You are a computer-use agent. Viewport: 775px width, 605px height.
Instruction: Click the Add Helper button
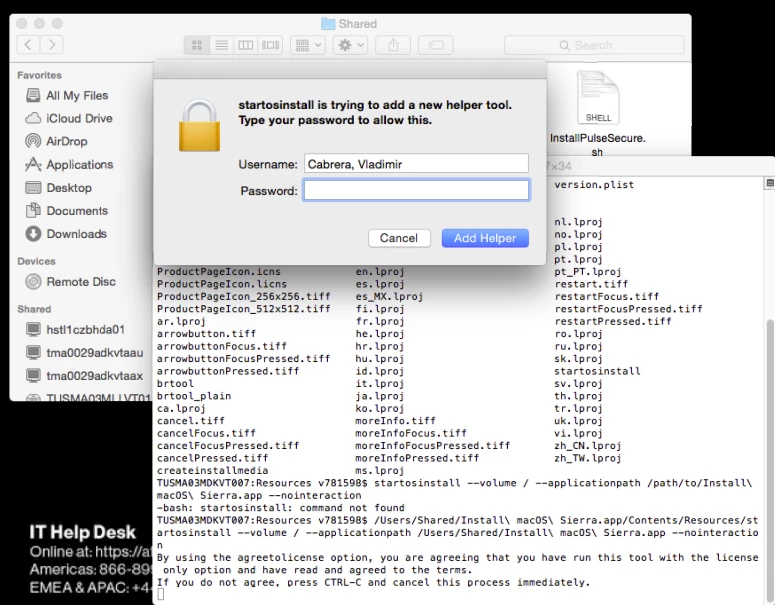coord(485,238)
